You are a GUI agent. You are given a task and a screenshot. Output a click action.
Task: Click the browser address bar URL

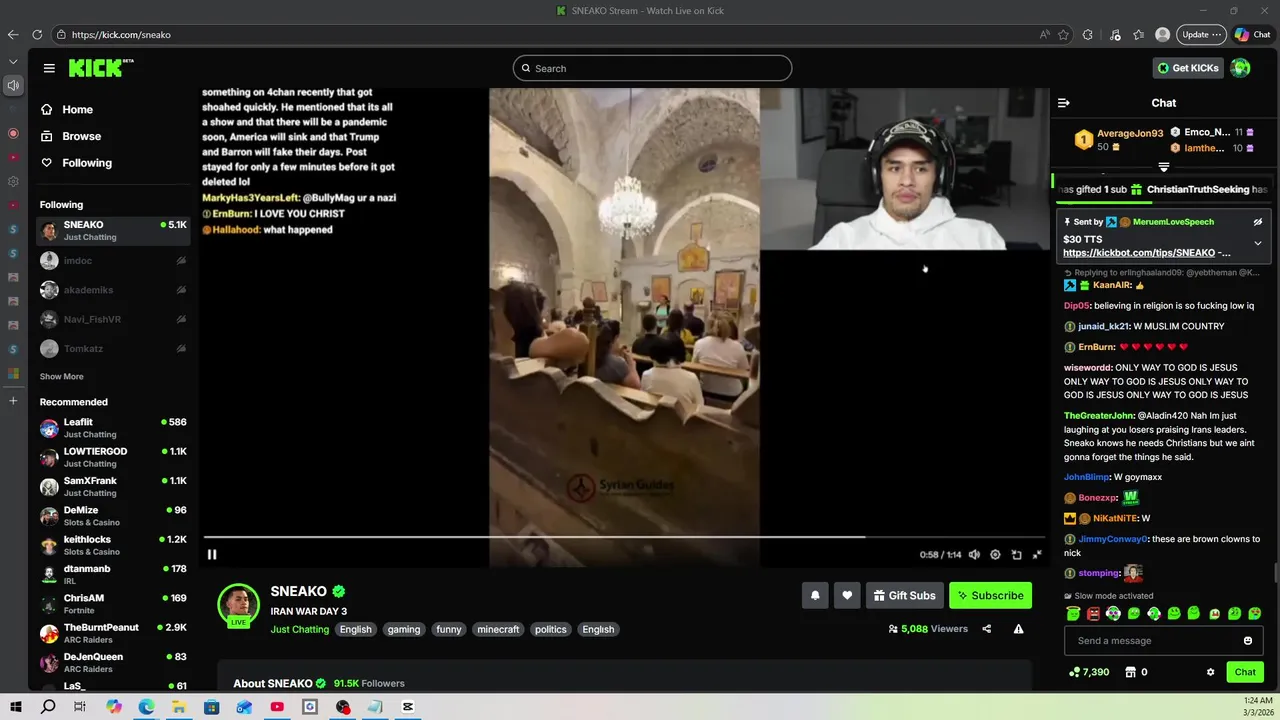[121, 34]
